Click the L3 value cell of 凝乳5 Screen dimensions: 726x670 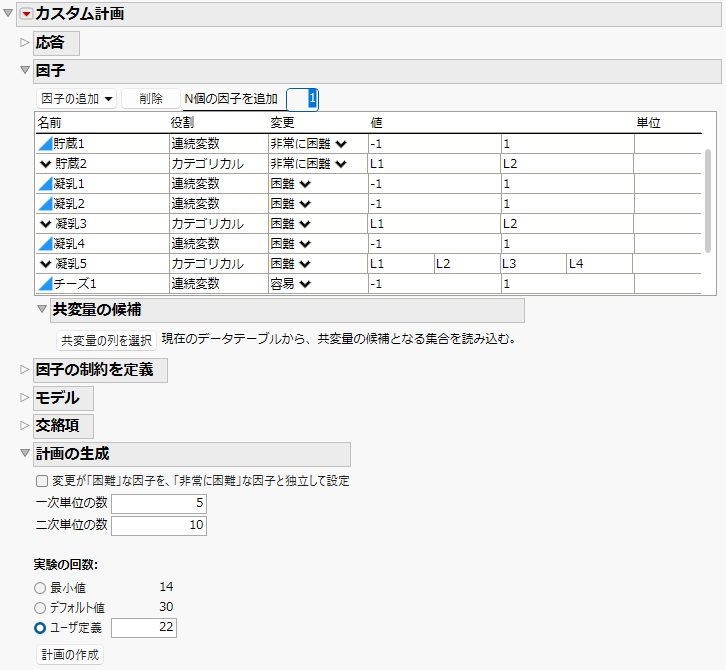pos(534,264)
